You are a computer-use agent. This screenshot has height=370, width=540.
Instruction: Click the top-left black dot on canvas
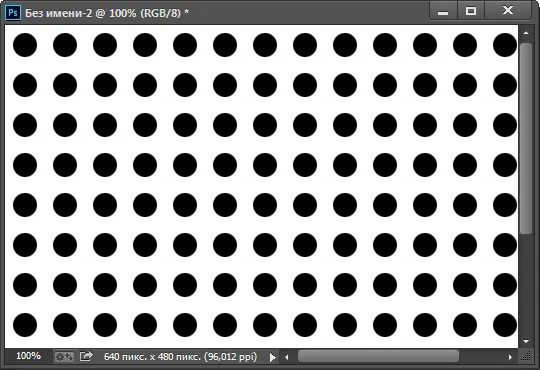25,45
